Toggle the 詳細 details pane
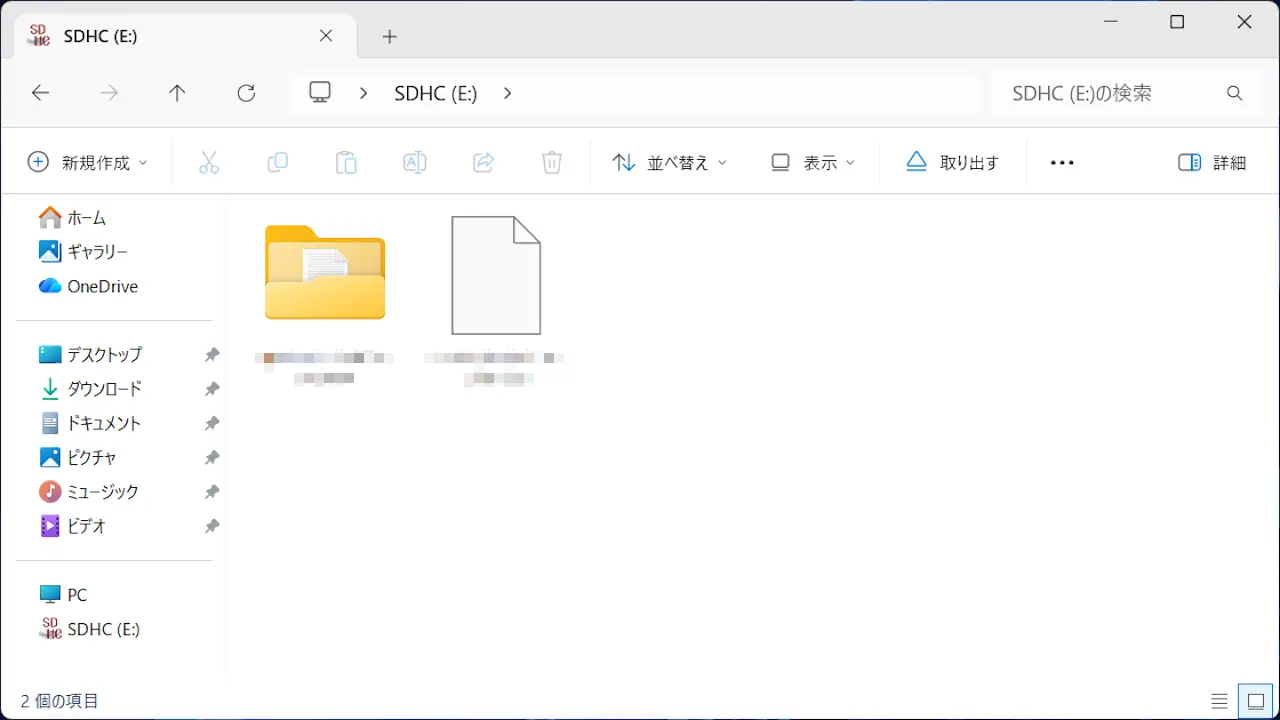The height and width of the screenshot is (720, 1280). coord(1212,163)
